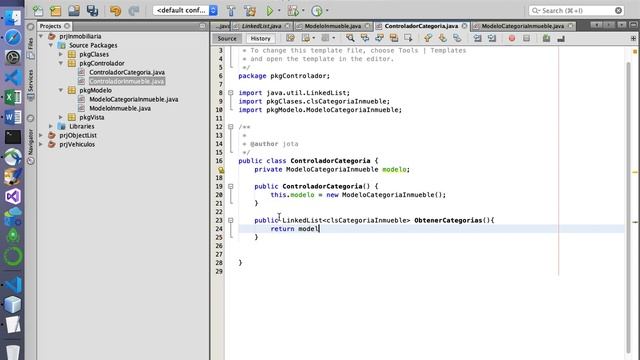Expand the pkgClases package
The width and height of the screenshot is (640, 360).
(60, 54)
